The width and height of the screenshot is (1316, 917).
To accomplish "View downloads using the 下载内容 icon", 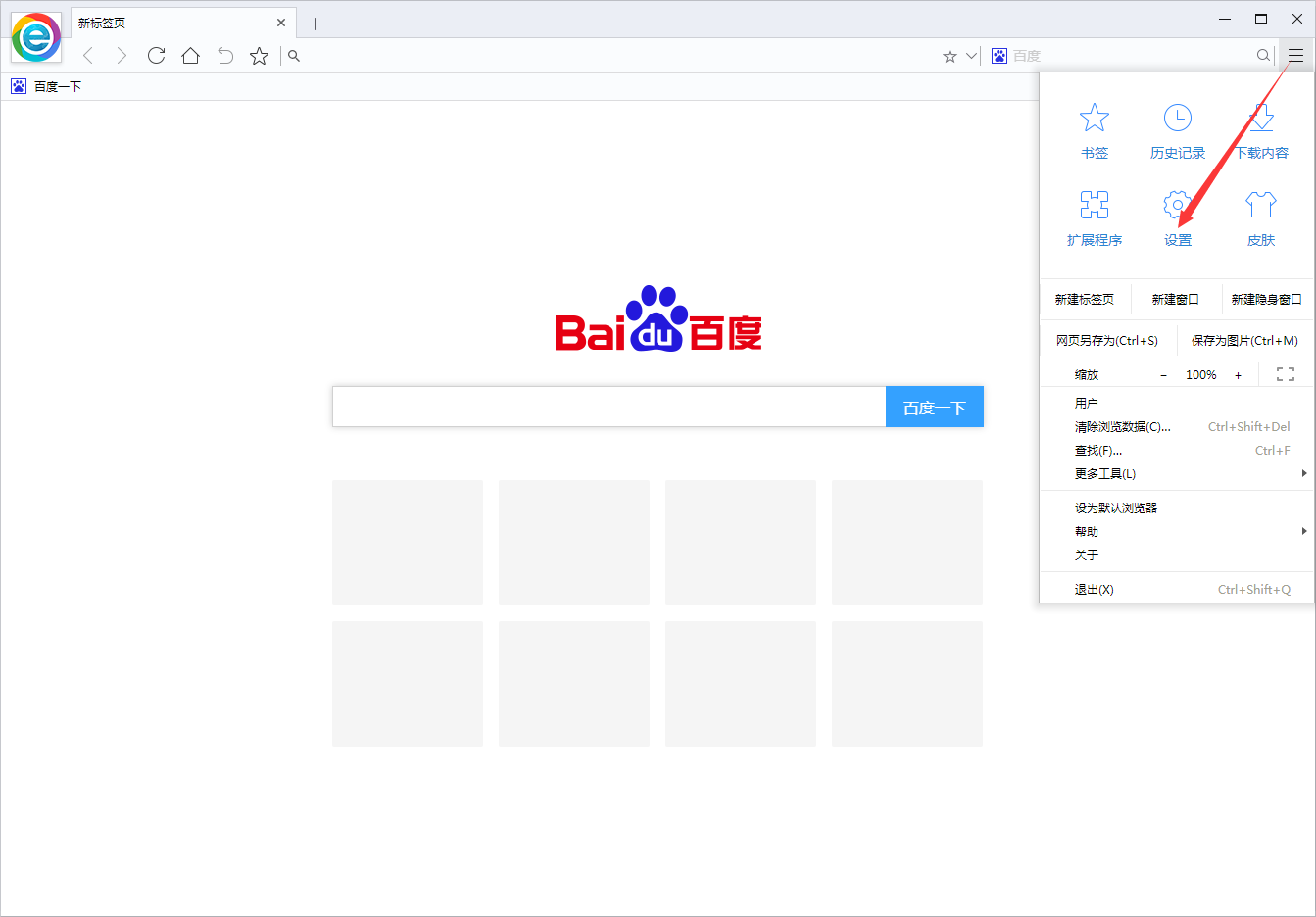I will pyautogui.click(x=1260, y=116).
